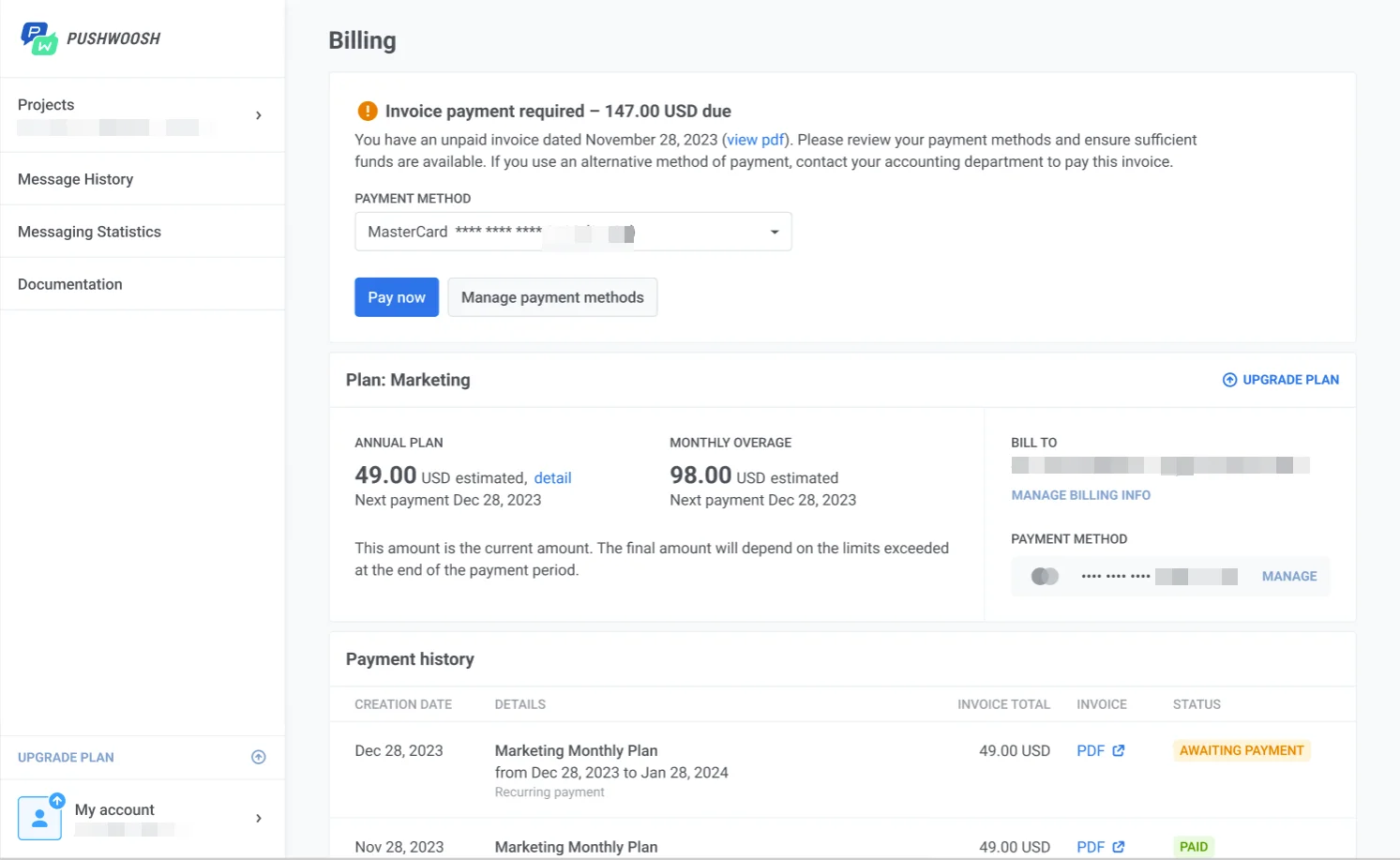Click the AWAITING PAYMENT status badge
This screenshot has width=1400, height=860.
[x=1241, y=750]
